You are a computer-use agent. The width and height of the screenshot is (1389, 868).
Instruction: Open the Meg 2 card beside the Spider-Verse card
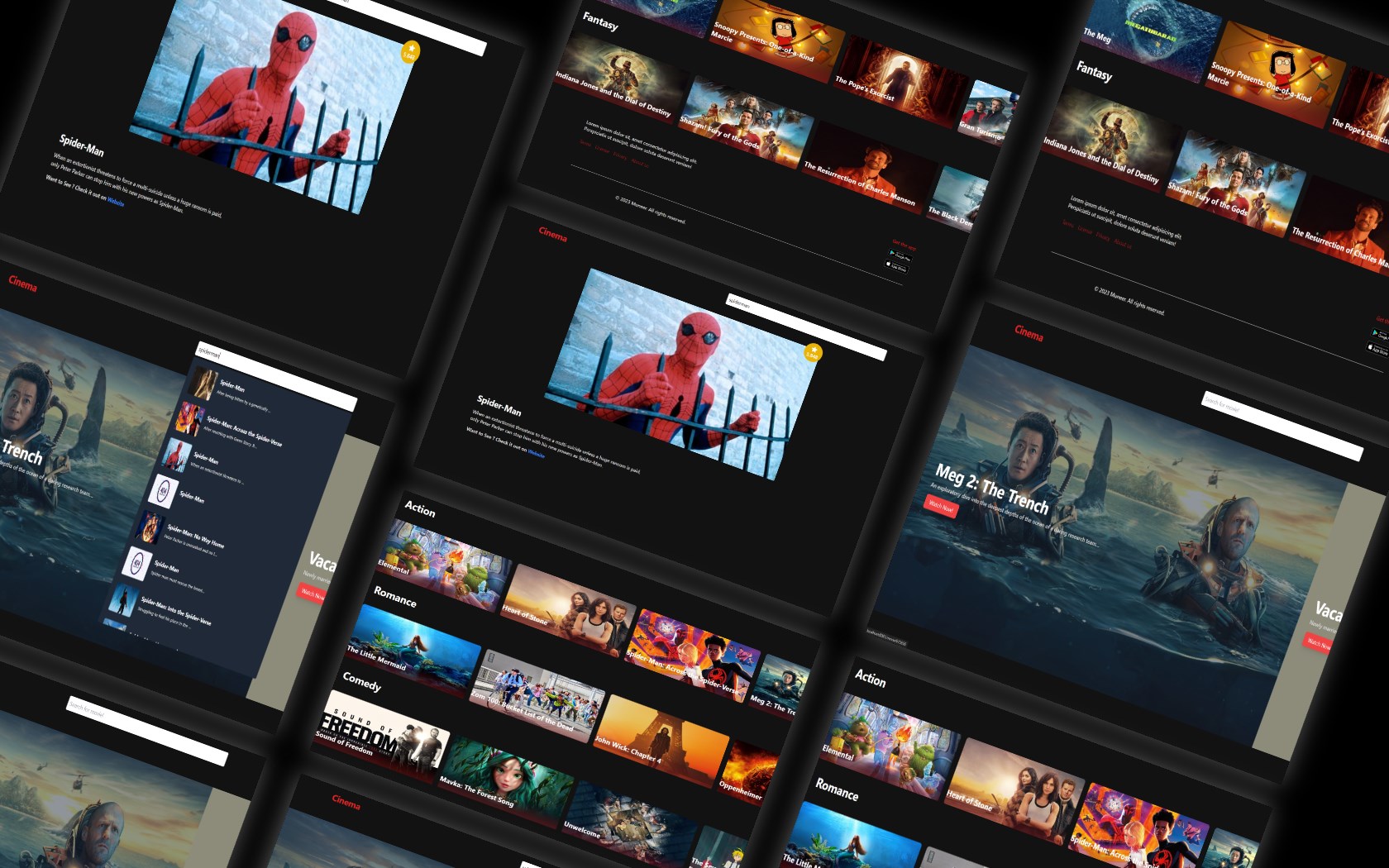[x=776, y=686]
